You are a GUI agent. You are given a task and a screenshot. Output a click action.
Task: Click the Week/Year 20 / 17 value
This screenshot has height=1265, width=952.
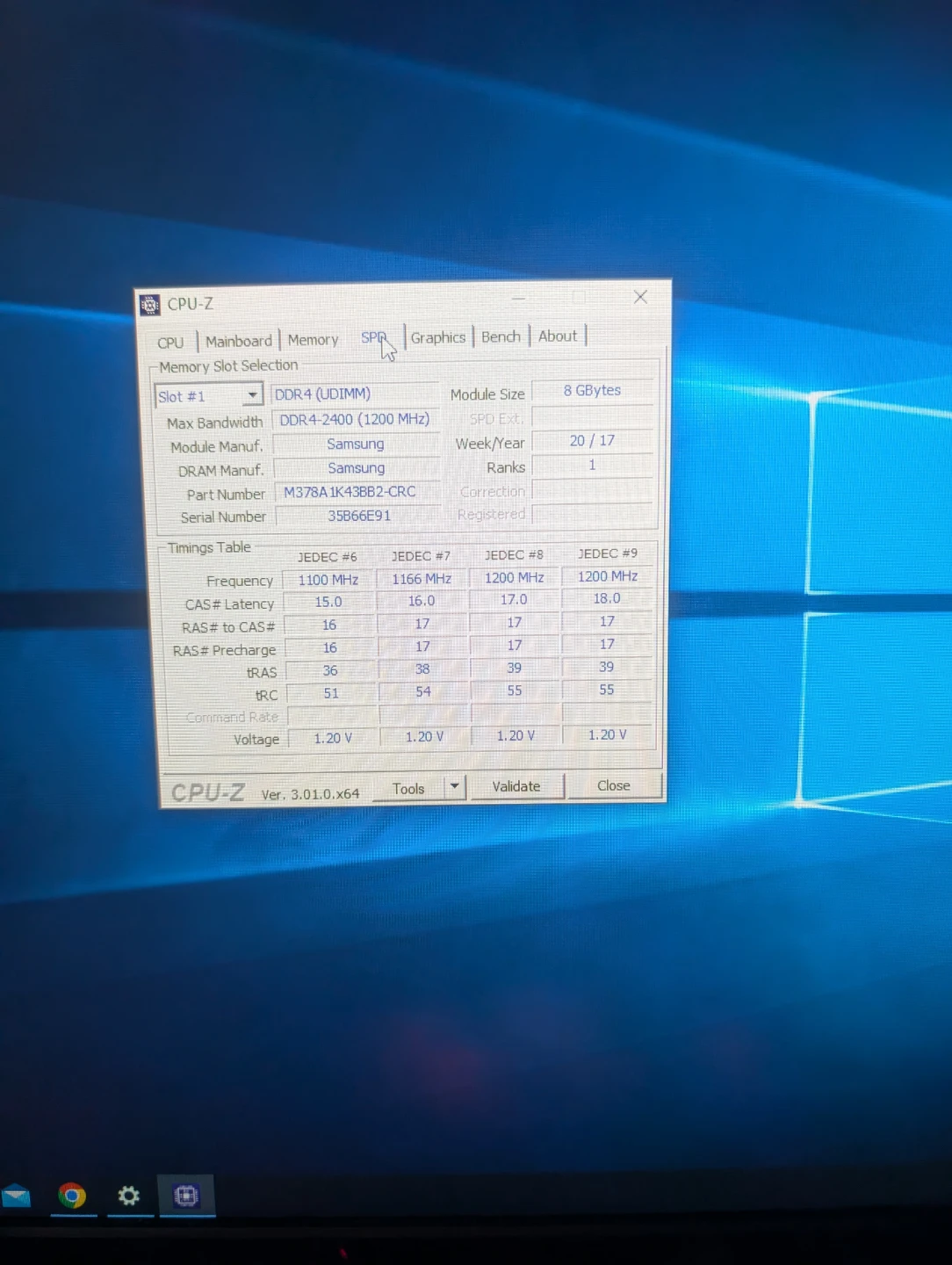click(x=592, y=440)
